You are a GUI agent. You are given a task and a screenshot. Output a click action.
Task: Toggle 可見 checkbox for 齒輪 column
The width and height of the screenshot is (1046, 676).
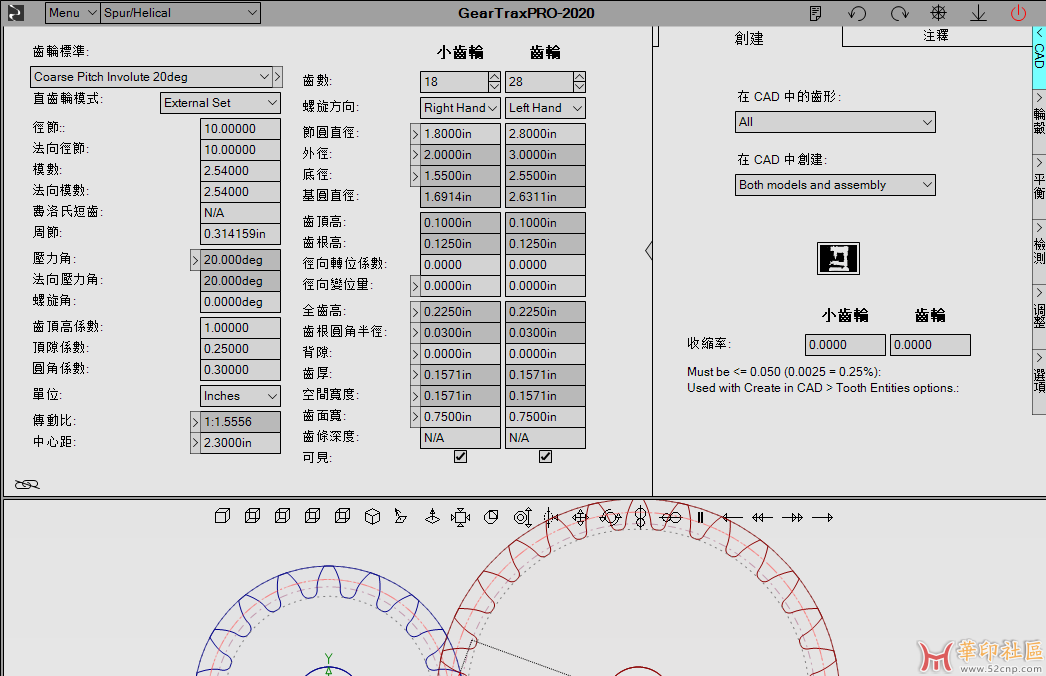click(x=545, y=456)
